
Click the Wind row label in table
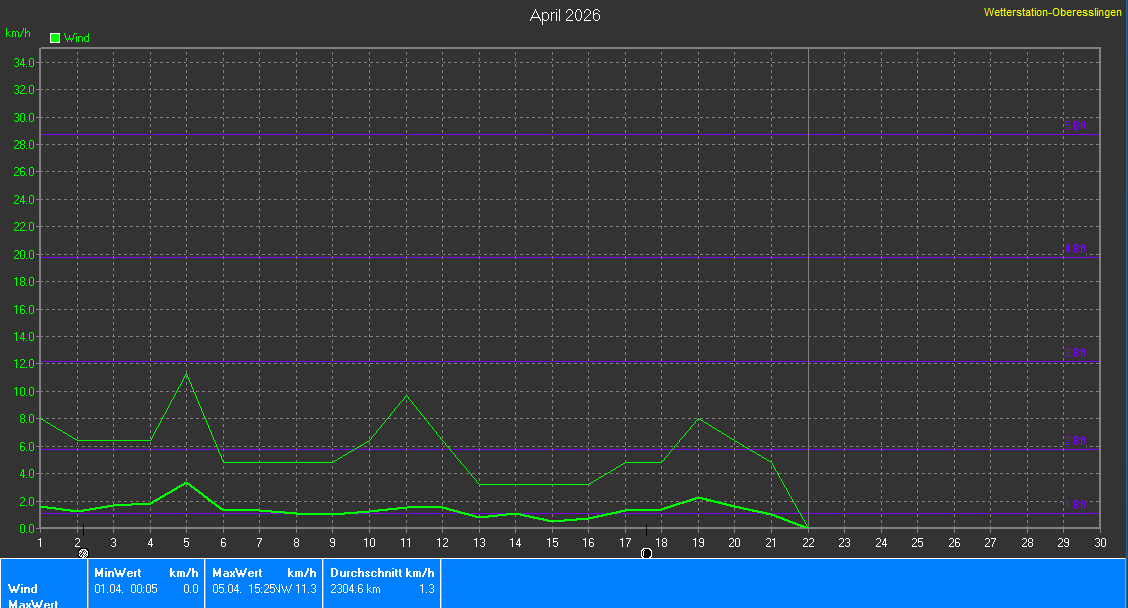pyautogui.click(x=23, y=589)
